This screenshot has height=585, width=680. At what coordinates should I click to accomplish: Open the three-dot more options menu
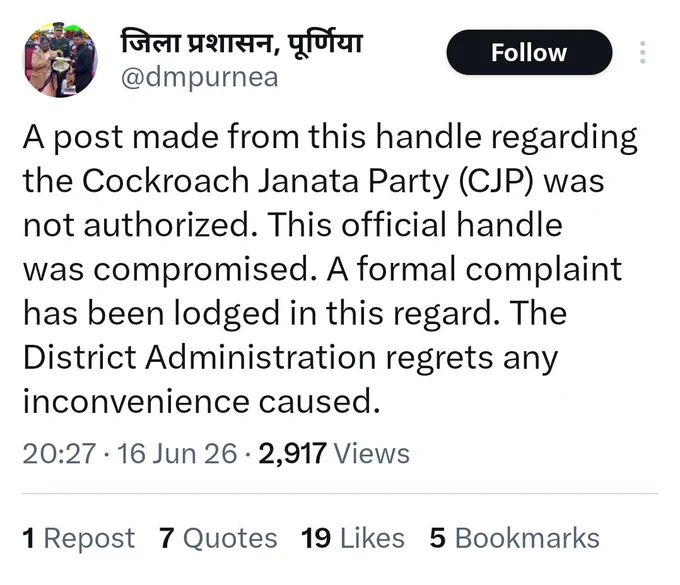coord(643,52)
